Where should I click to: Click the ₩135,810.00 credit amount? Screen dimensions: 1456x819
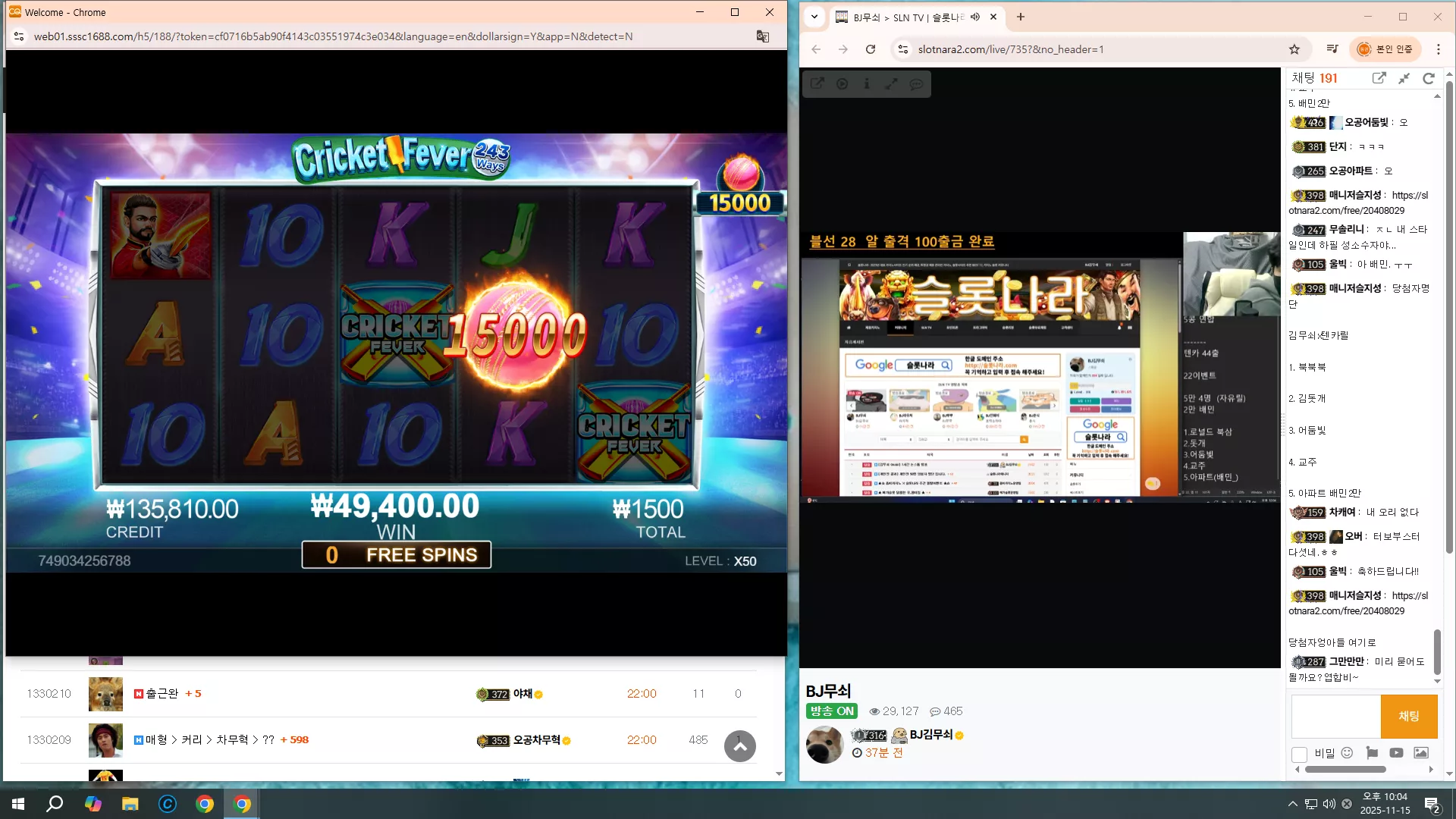(x=172, y=509)
